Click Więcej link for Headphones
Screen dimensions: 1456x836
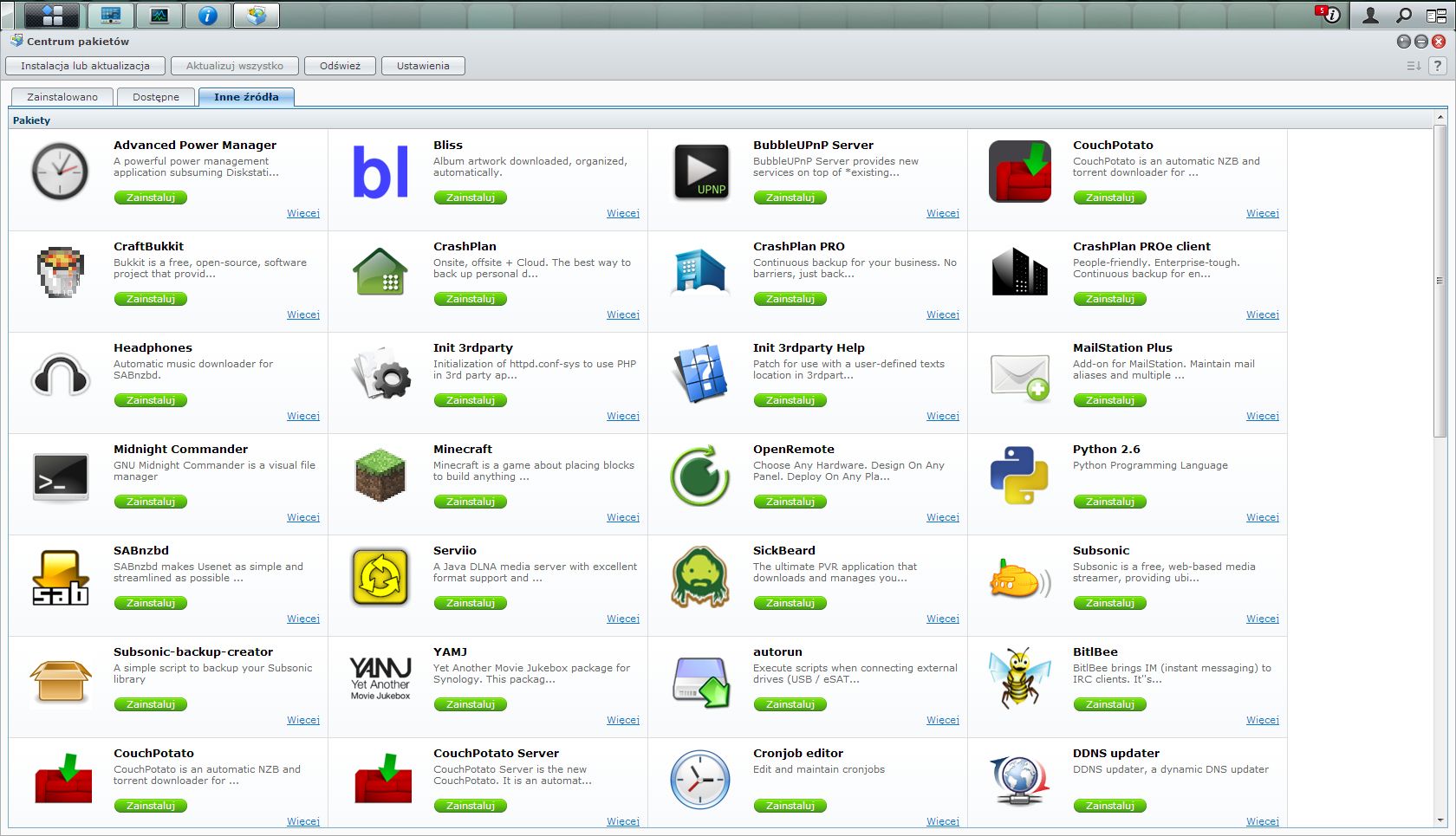pos(303,416)
